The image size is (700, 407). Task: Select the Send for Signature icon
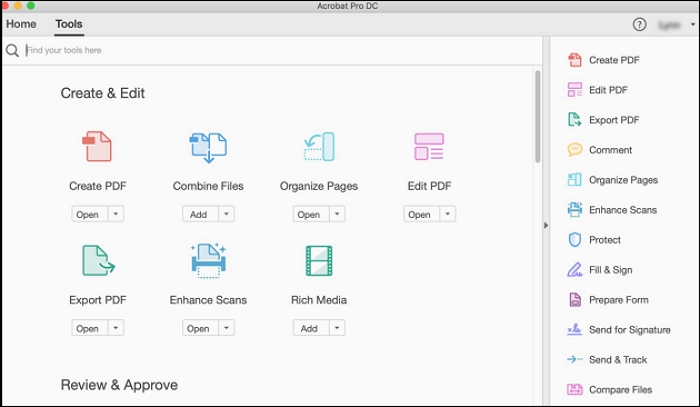pyautogui.click(x=575, y=330)
